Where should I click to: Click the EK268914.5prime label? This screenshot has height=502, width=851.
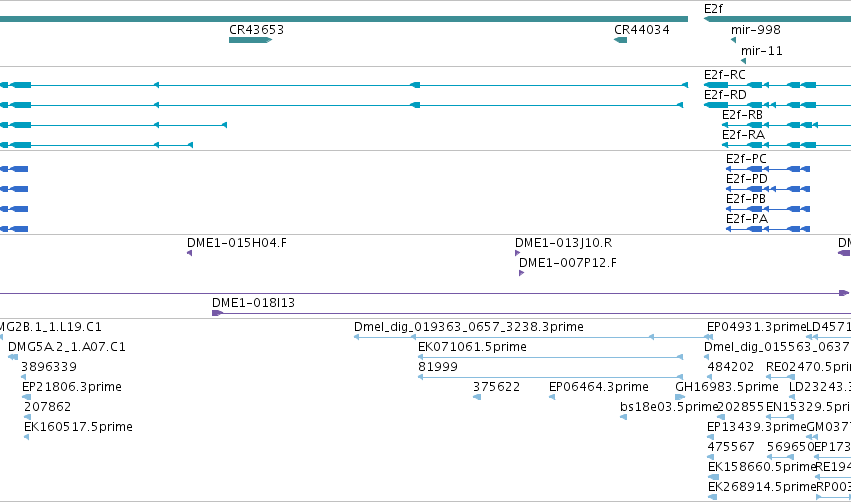762,487
